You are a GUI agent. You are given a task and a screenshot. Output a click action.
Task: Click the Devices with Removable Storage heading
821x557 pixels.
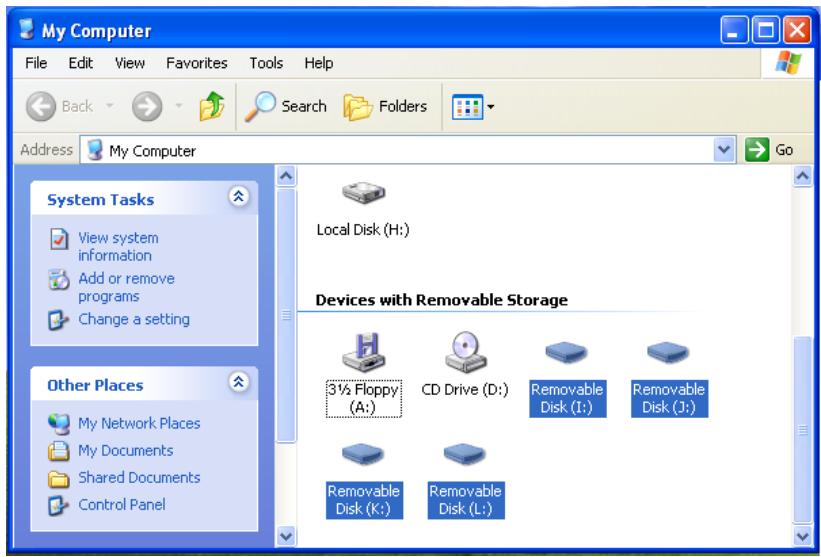(441, 300)
